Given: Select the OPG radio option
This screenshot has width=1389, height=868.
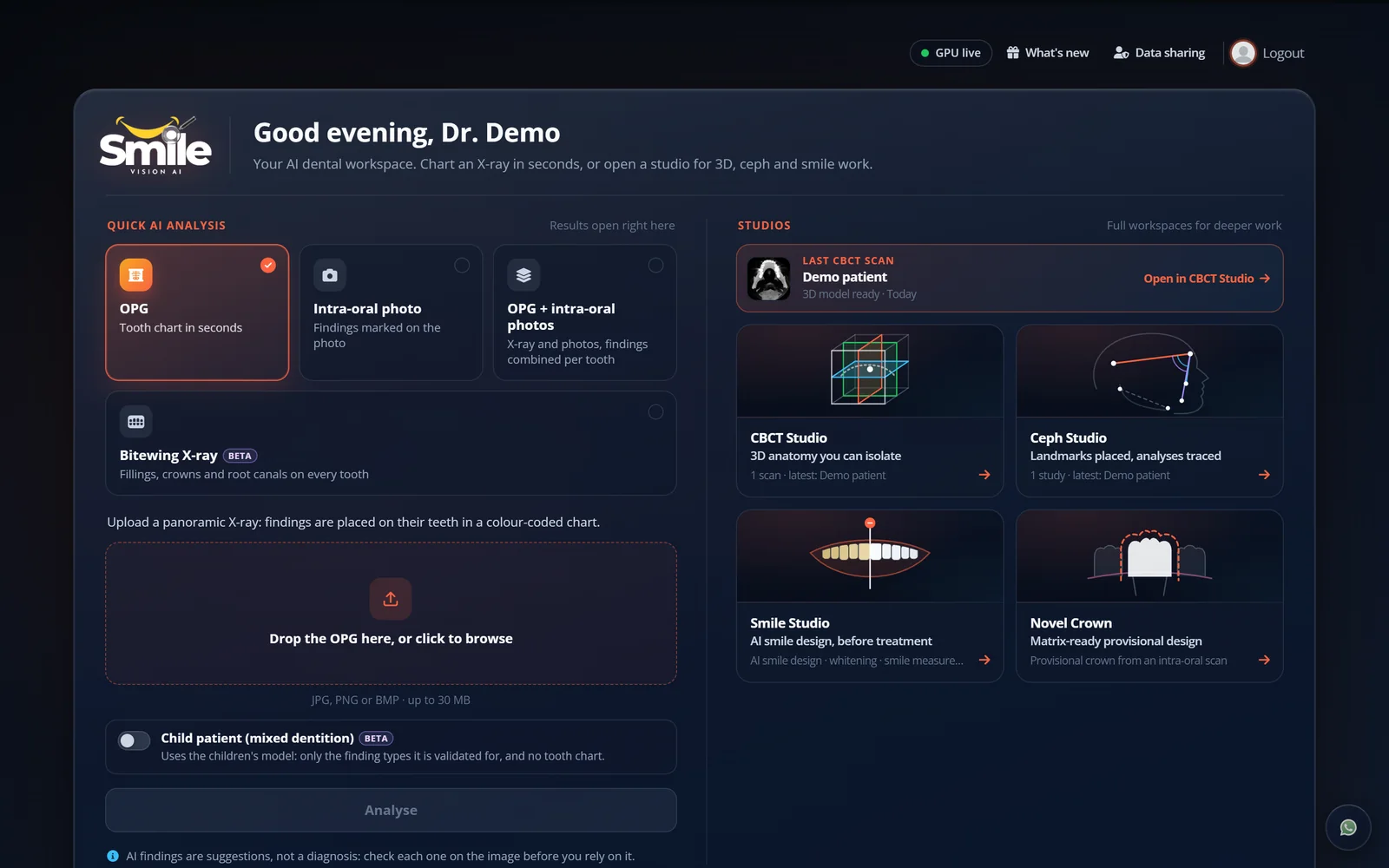Looking at the screenshot, I should pyautogui.click(x=268, y=266).
